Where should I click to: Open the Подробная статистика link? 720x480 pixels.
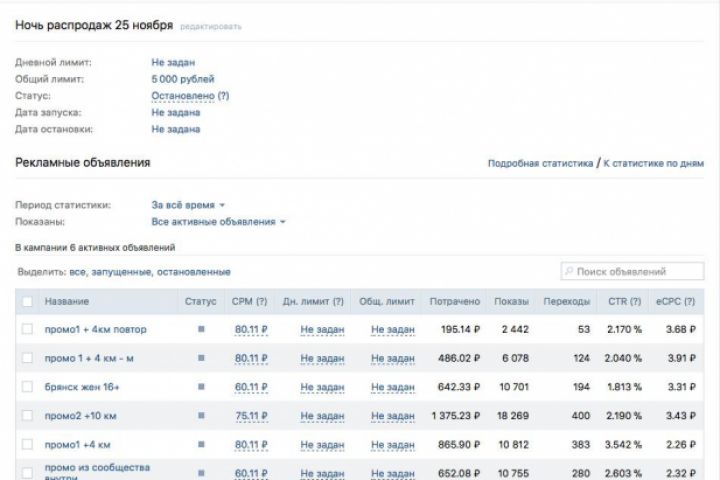point(540,163)
